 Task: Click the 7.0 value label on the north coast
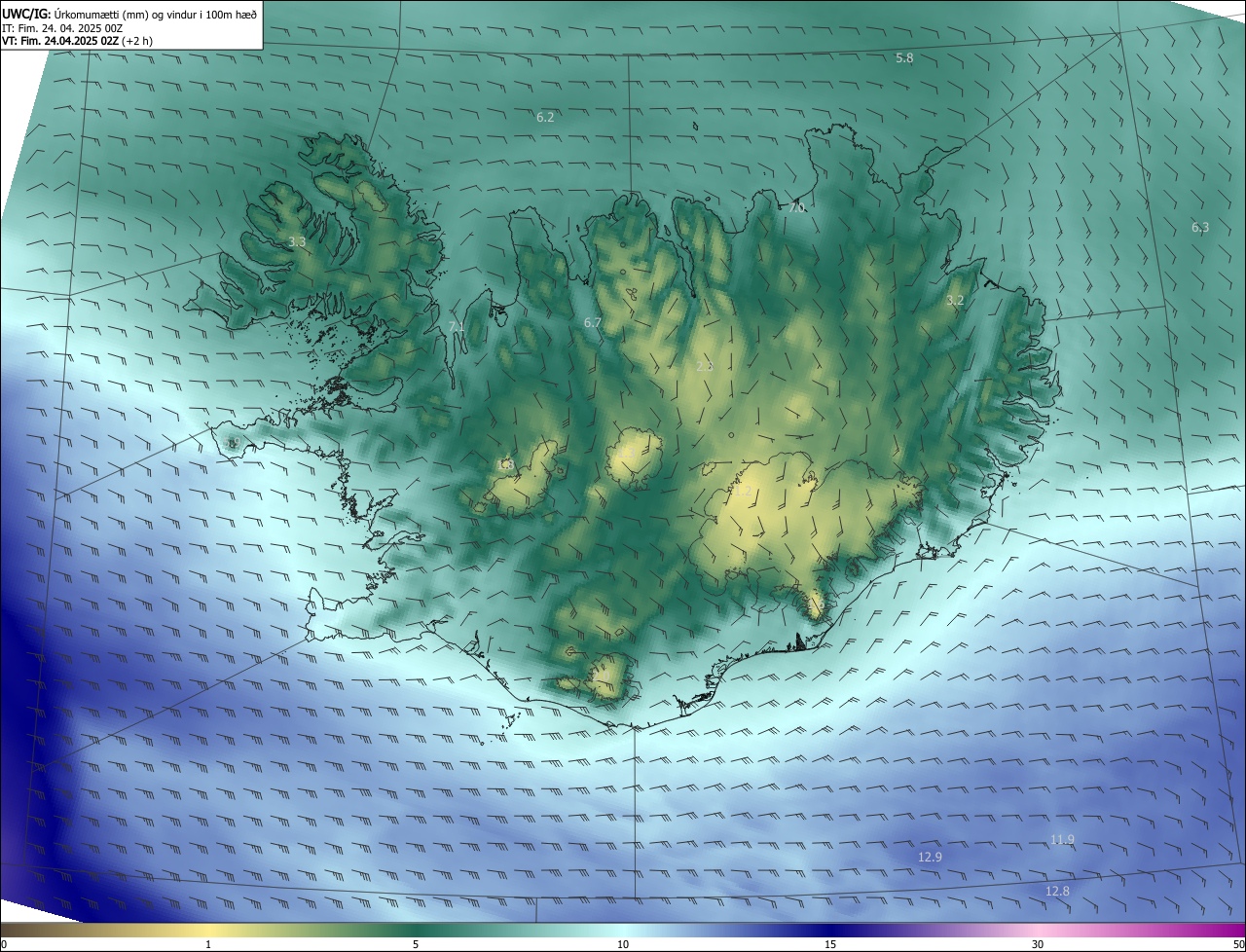tap(796, 208)
